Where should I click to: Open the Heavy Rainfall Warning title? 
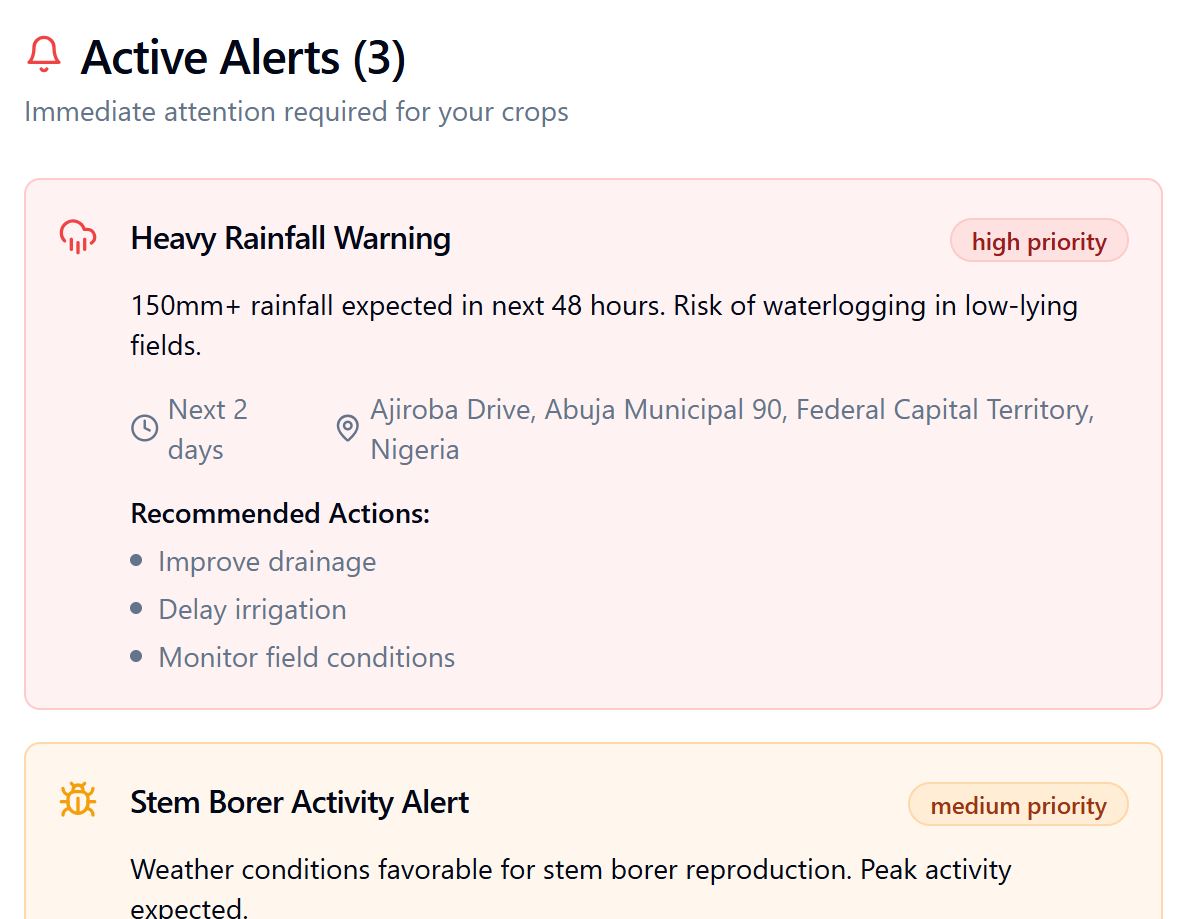coord(291,238)
